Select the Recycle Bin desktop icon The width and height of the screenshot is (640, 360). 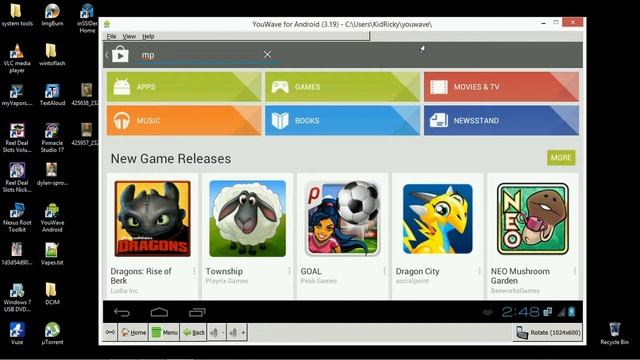coord(614,333)
